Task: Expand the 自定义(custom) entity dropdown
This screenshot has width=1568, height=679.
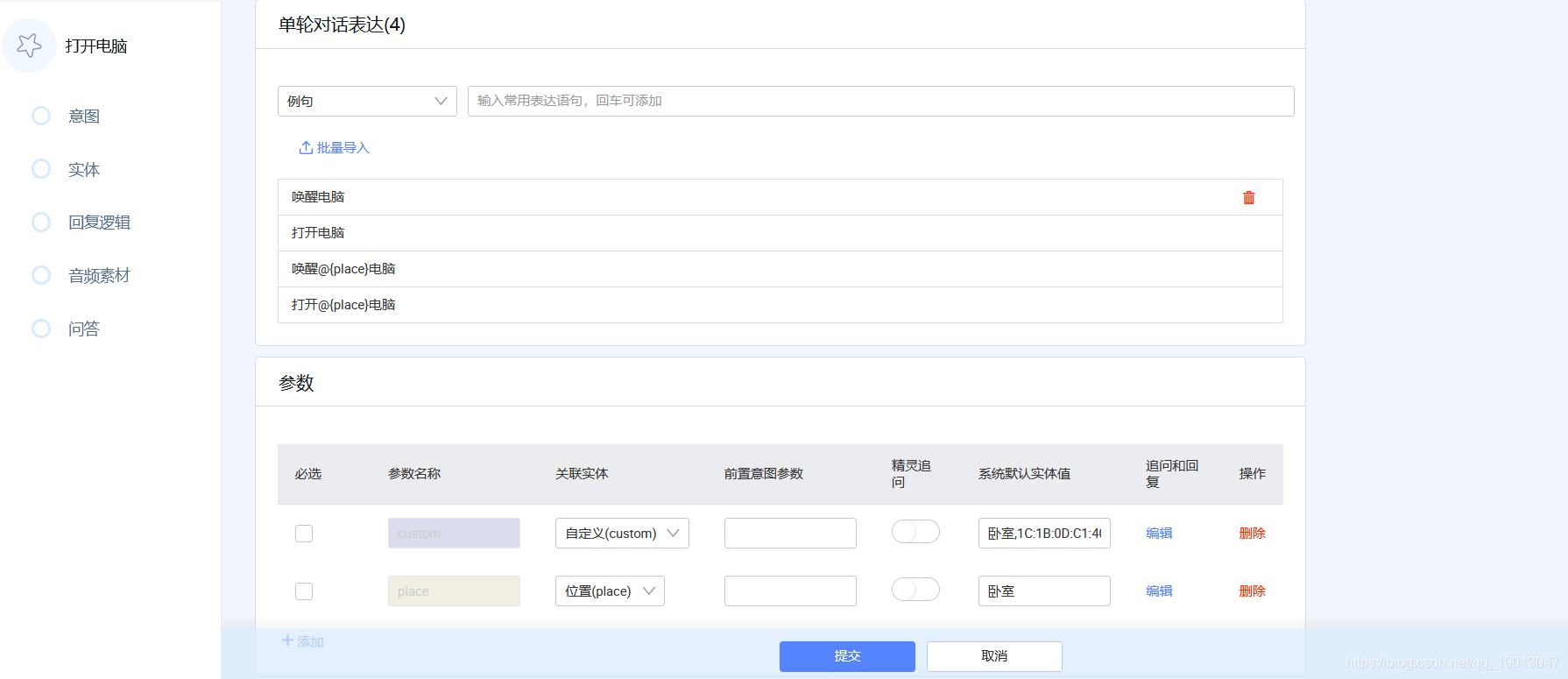Action: (622, 534)
